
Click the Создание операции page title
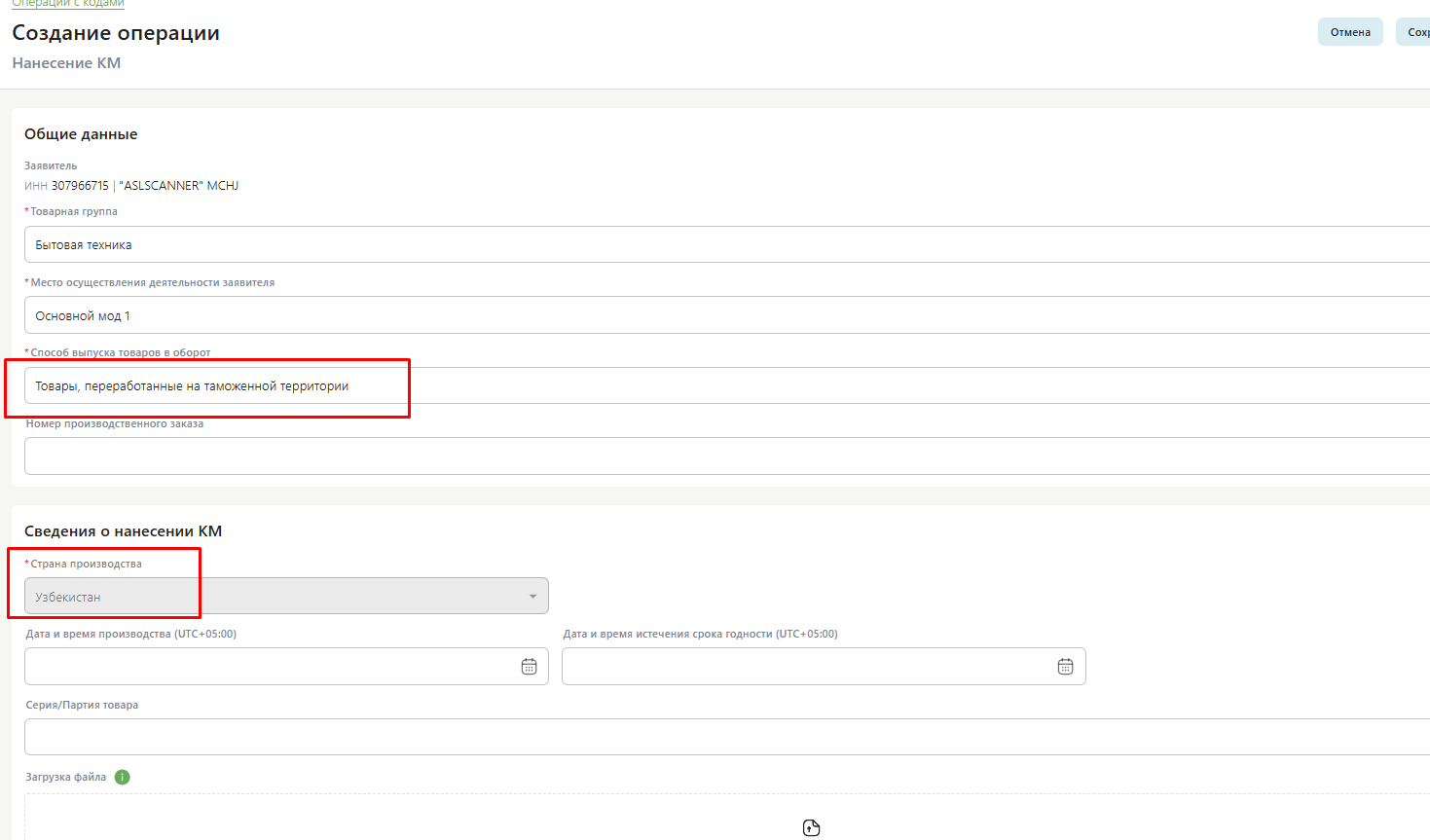pos(116,33)
